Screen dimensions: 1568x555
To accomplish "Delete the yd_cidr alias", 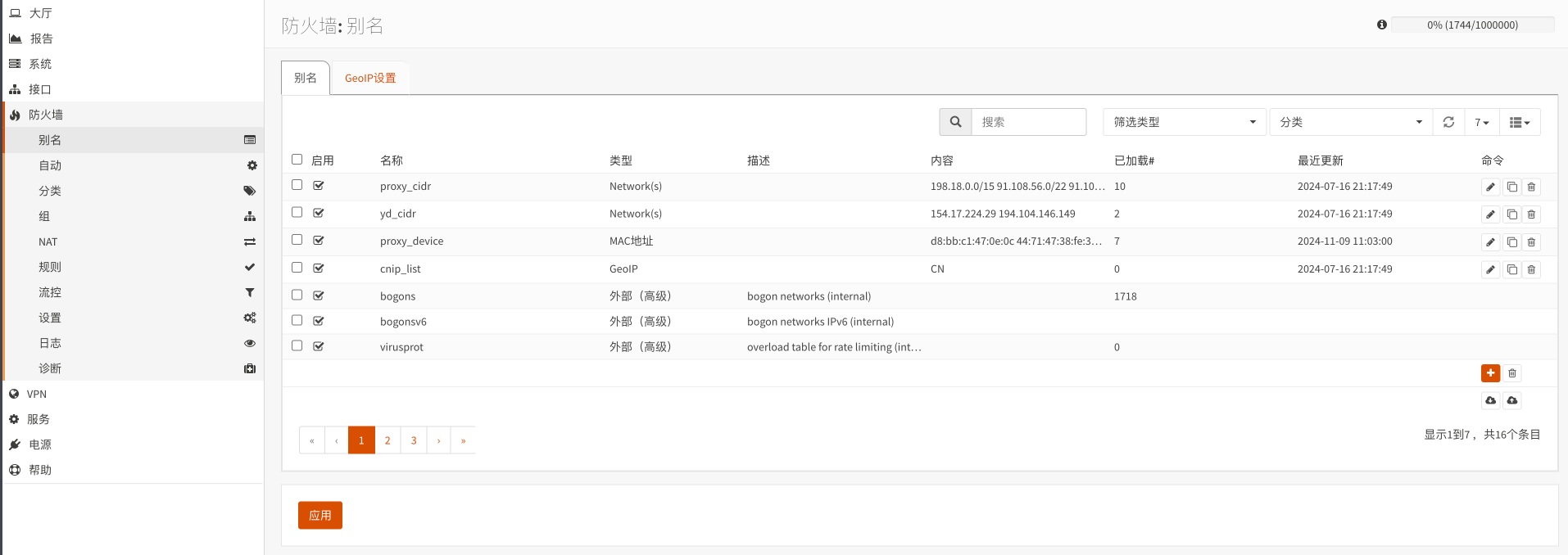I will (1531, 214).
